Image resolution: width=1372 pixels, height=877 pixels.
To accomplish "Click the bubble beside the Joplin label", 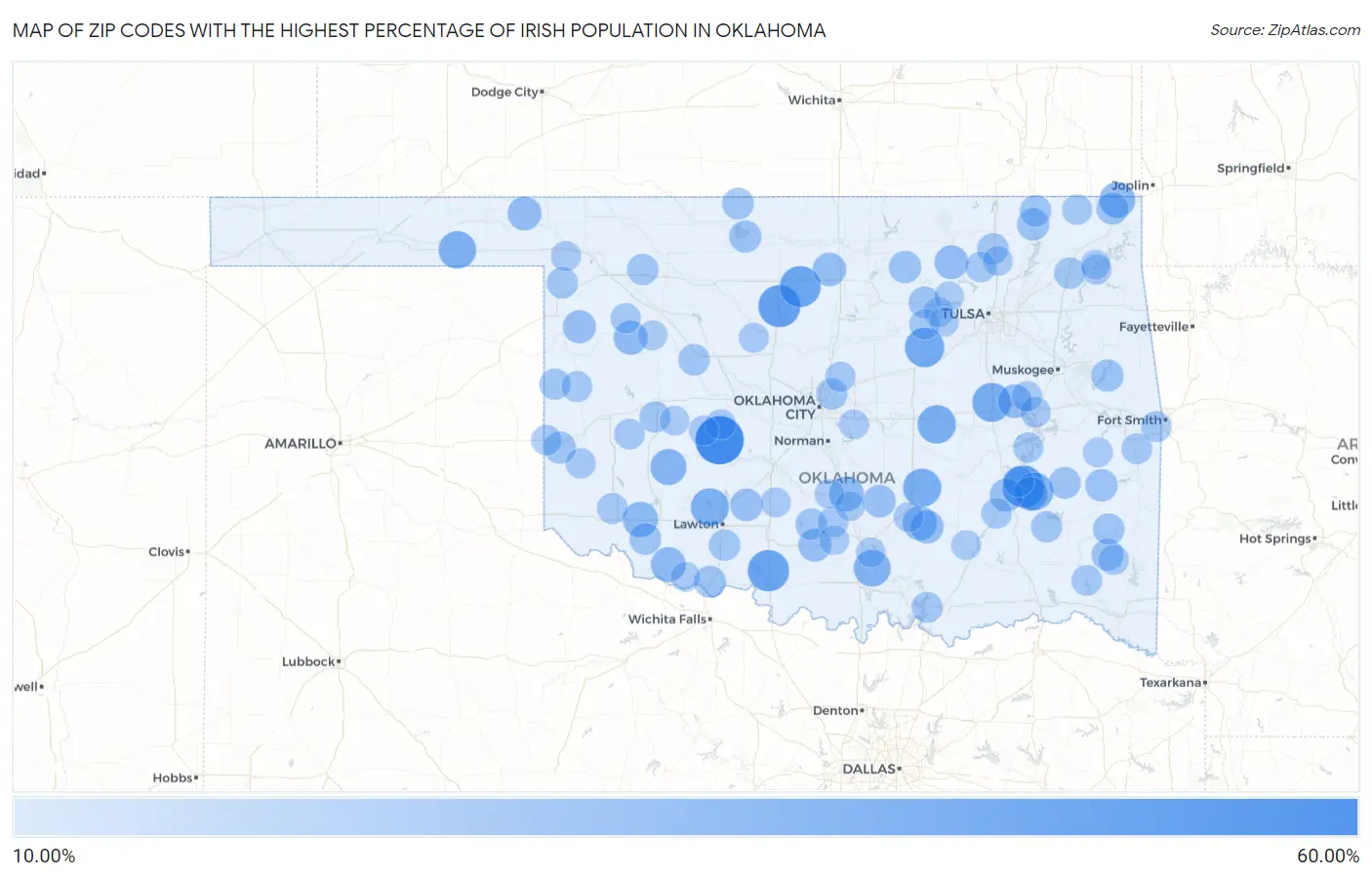I will click(1115, 202).
